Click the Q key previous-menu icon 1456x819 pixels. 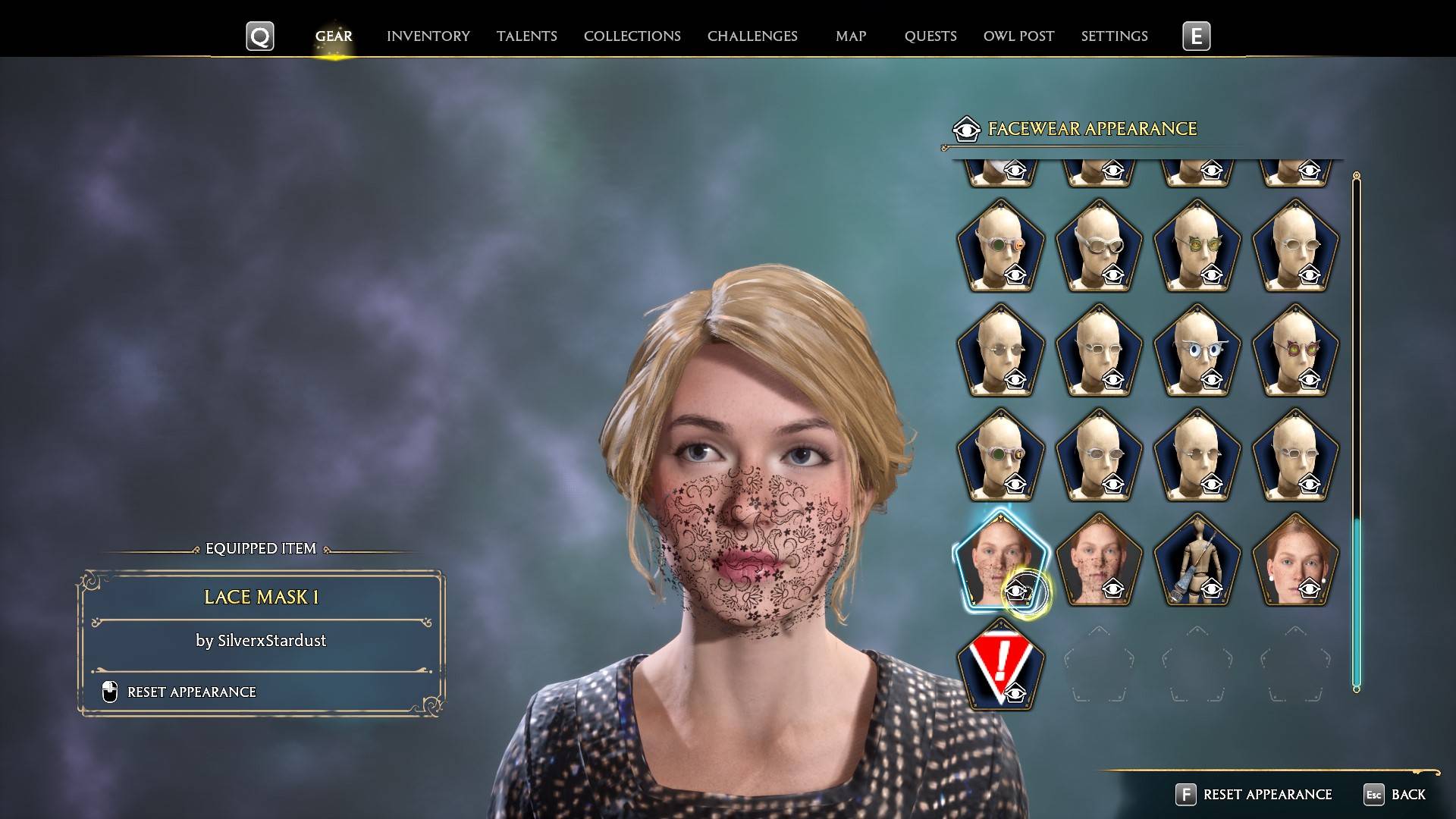point(259,36)
